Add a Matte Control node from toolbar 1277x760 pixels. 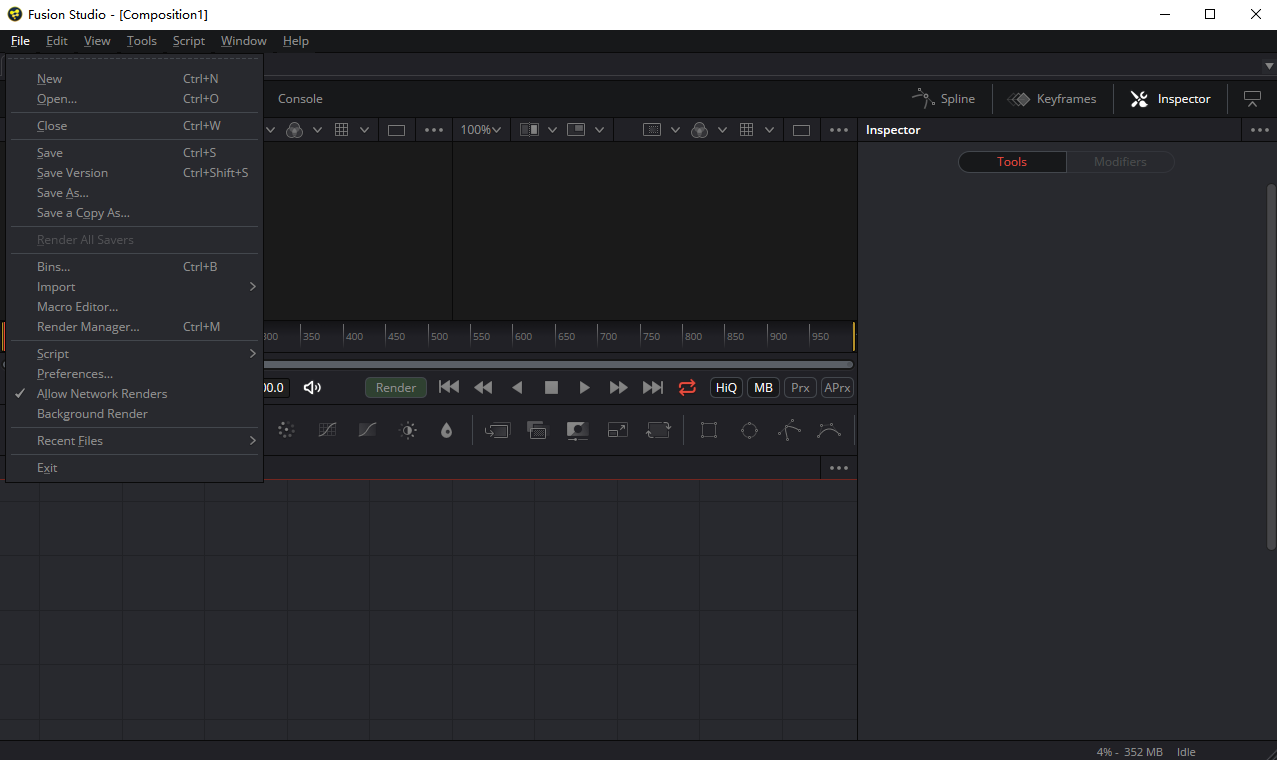577,430
